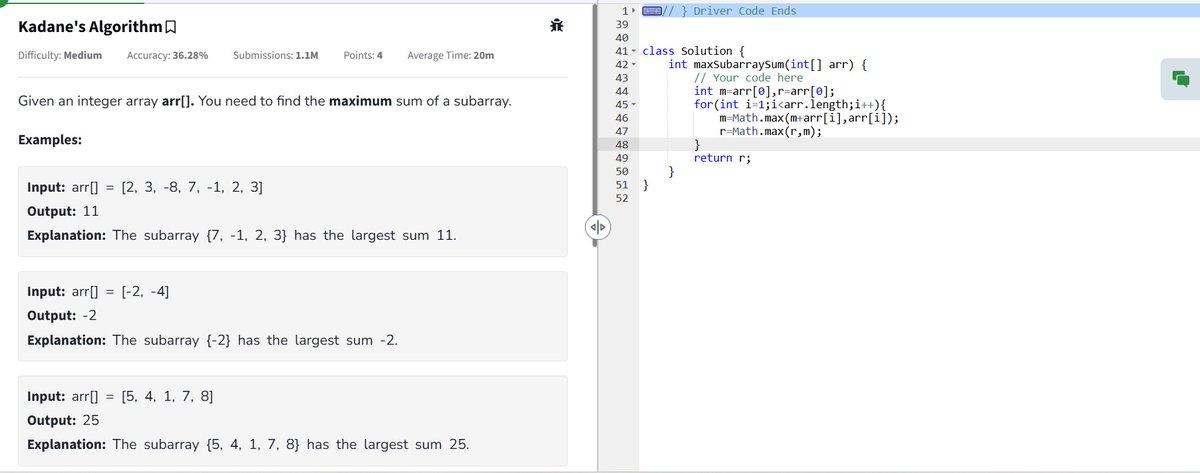
Task: Click the 'Accuracy: 36.28%' stat
Action: [x=167, y=55]
